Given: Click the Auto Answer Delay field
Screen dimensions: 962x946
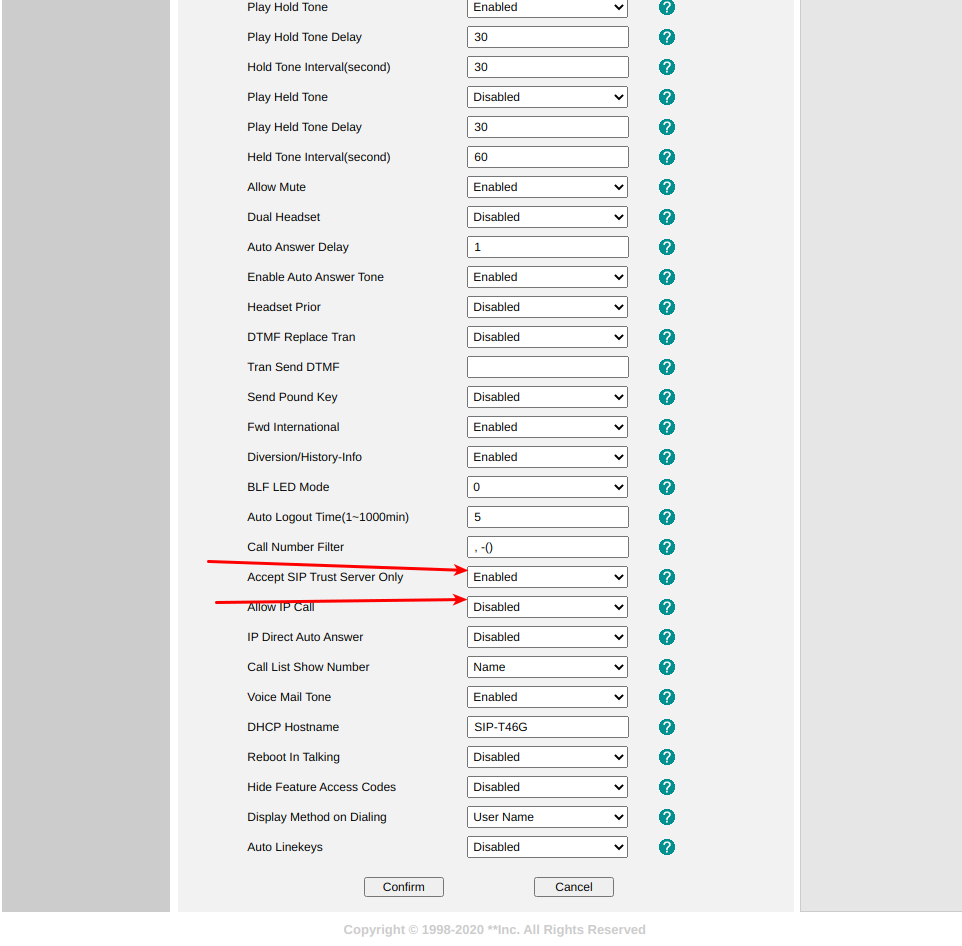Looking at the screenshot, I should click(x=547, y=247).
